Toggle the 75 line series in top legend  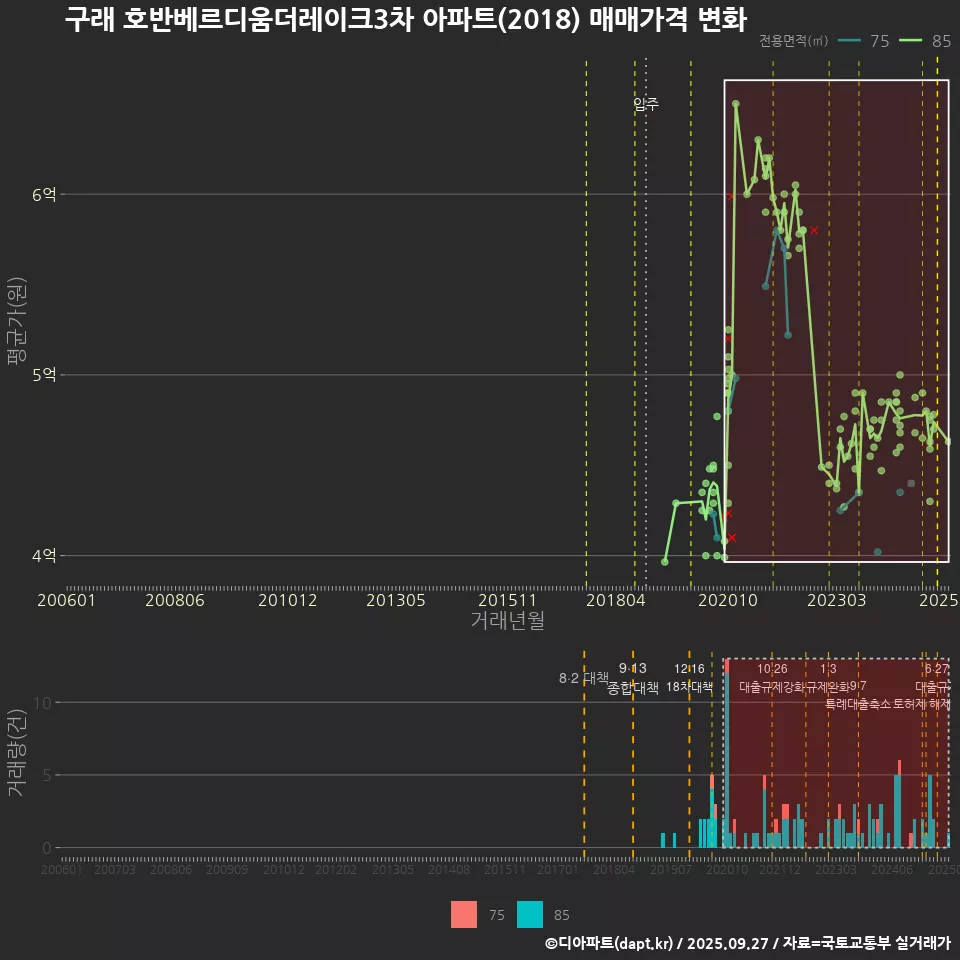[x=864, y=41]
